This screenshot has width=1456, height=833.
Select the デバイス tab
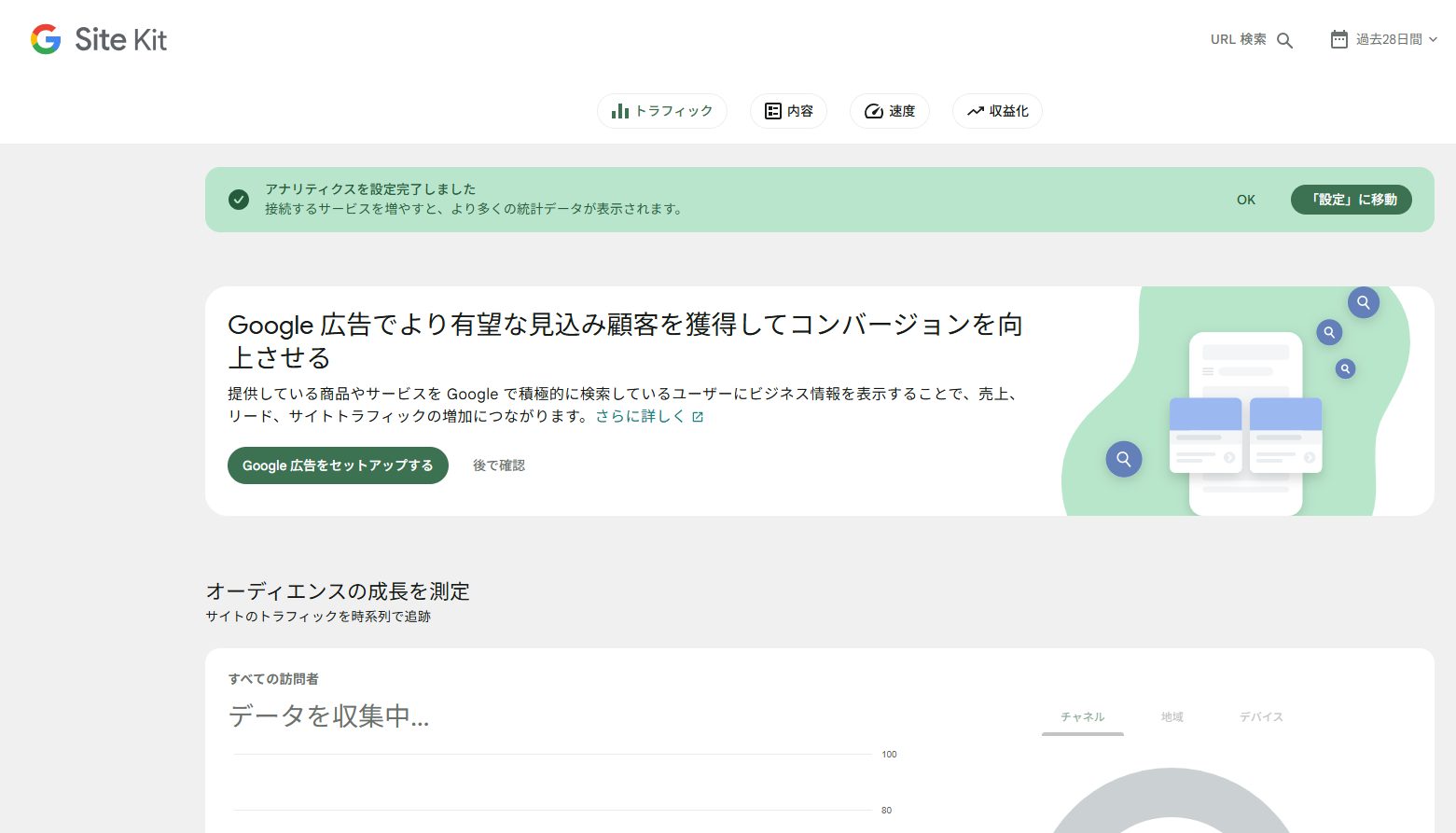[x=1262, y=716]
